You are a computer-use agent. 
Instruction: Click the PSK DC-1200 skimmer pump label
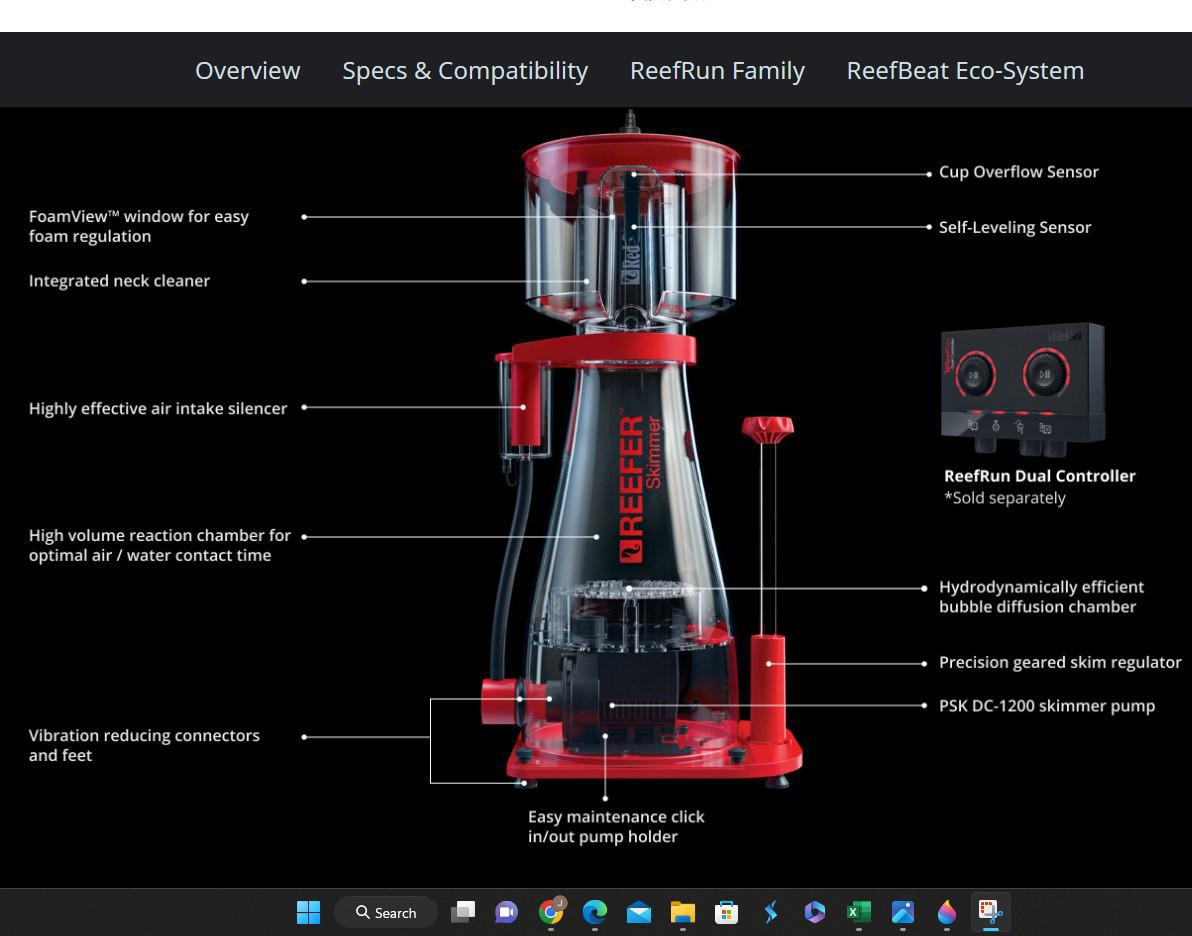click(1046, 706)
